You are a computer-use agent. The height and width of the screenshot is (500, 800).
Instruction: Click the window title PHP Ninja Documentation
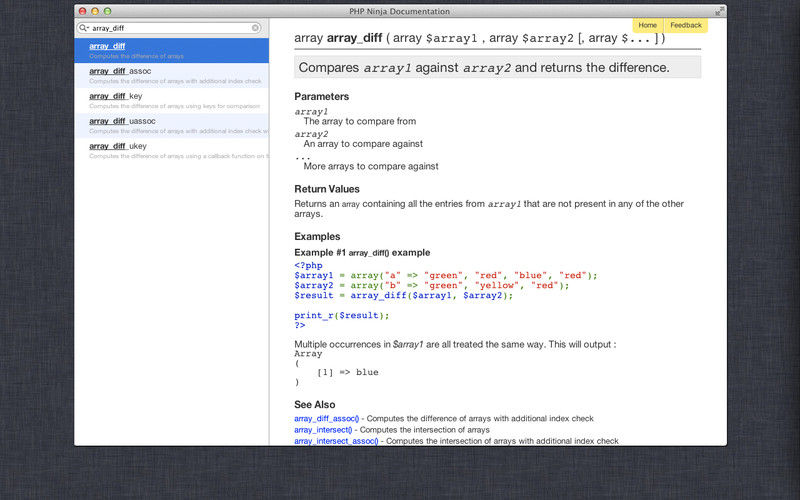pos(399,11)
